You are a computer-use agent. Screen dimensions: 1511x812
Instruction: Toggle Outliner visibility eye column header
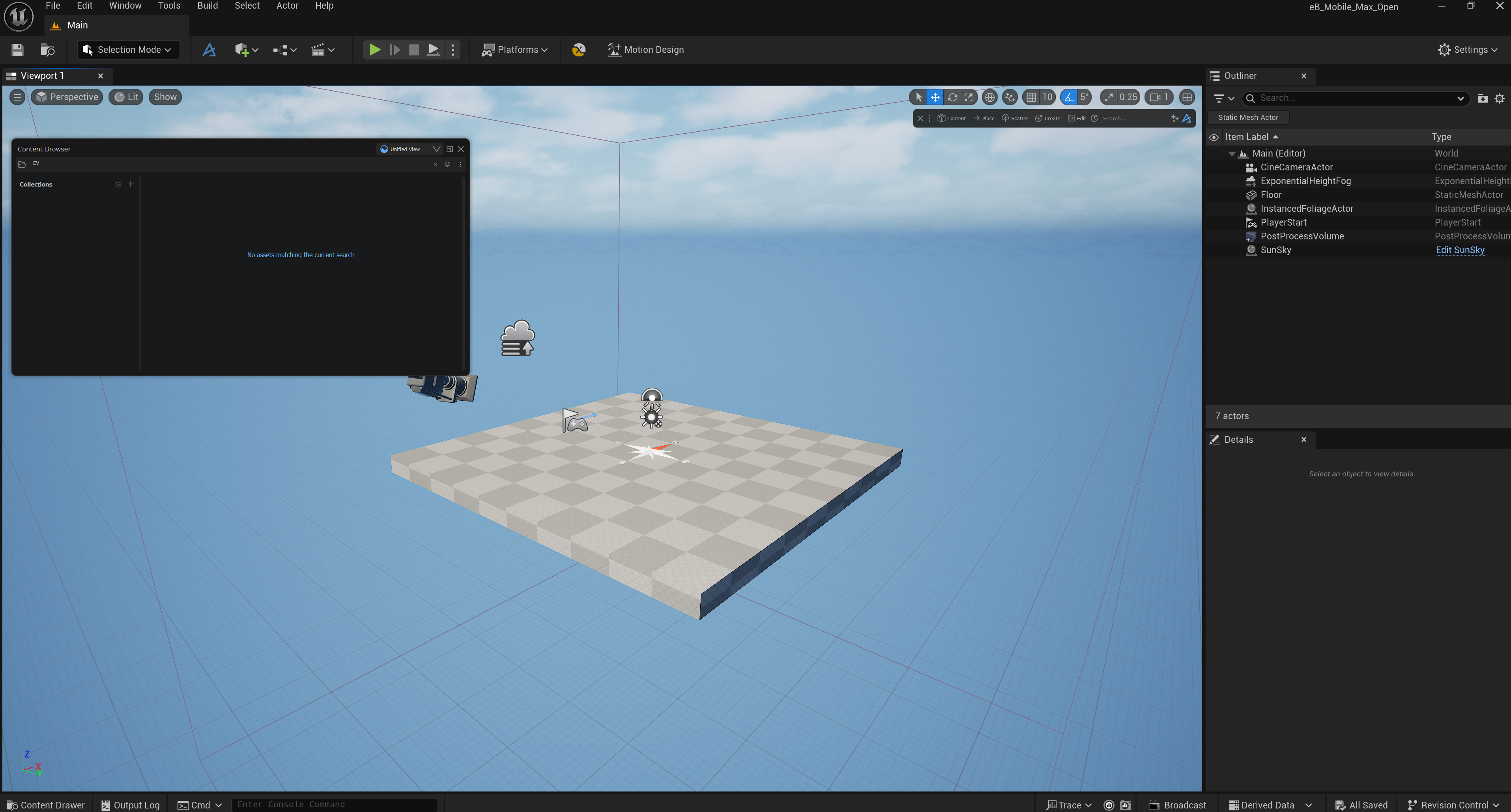1214,137
